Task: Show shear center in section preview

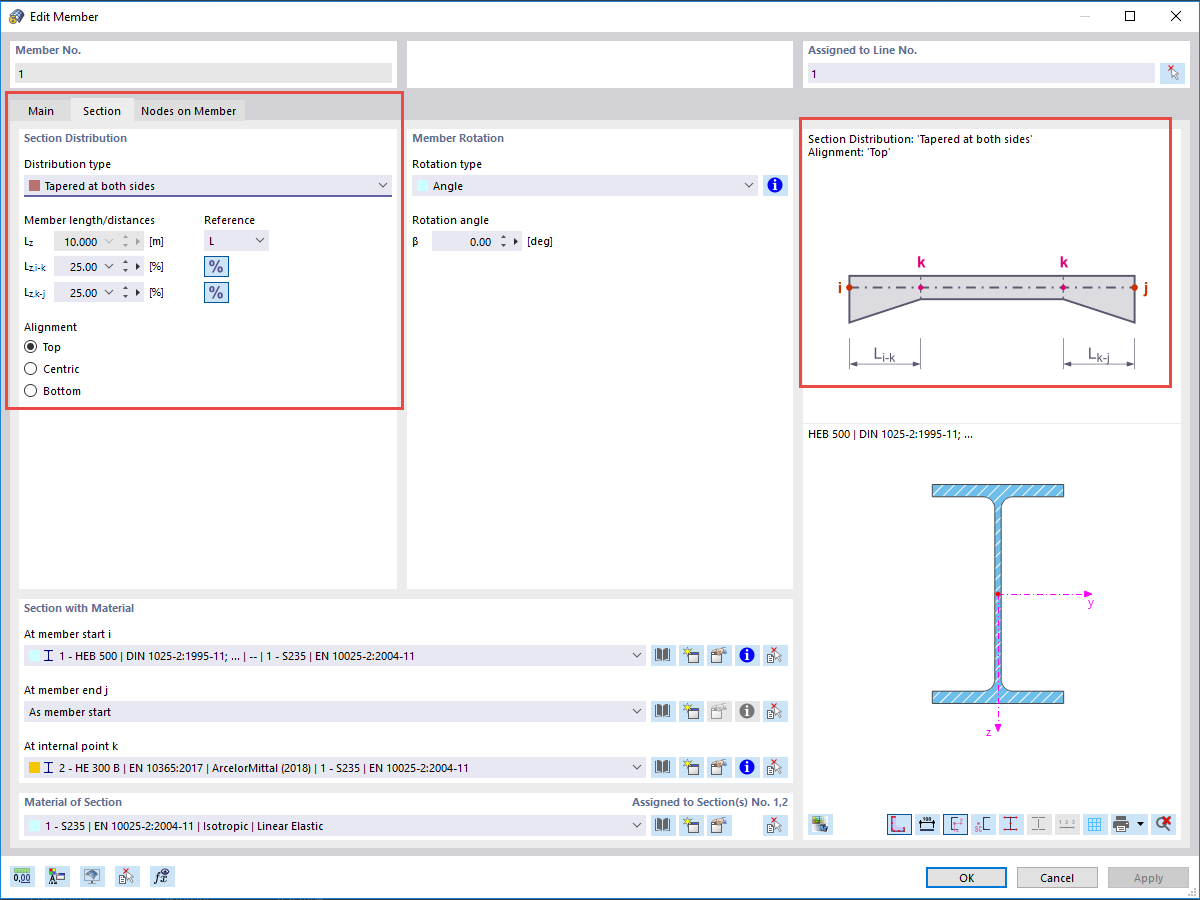Action: [x=983, y=824]
